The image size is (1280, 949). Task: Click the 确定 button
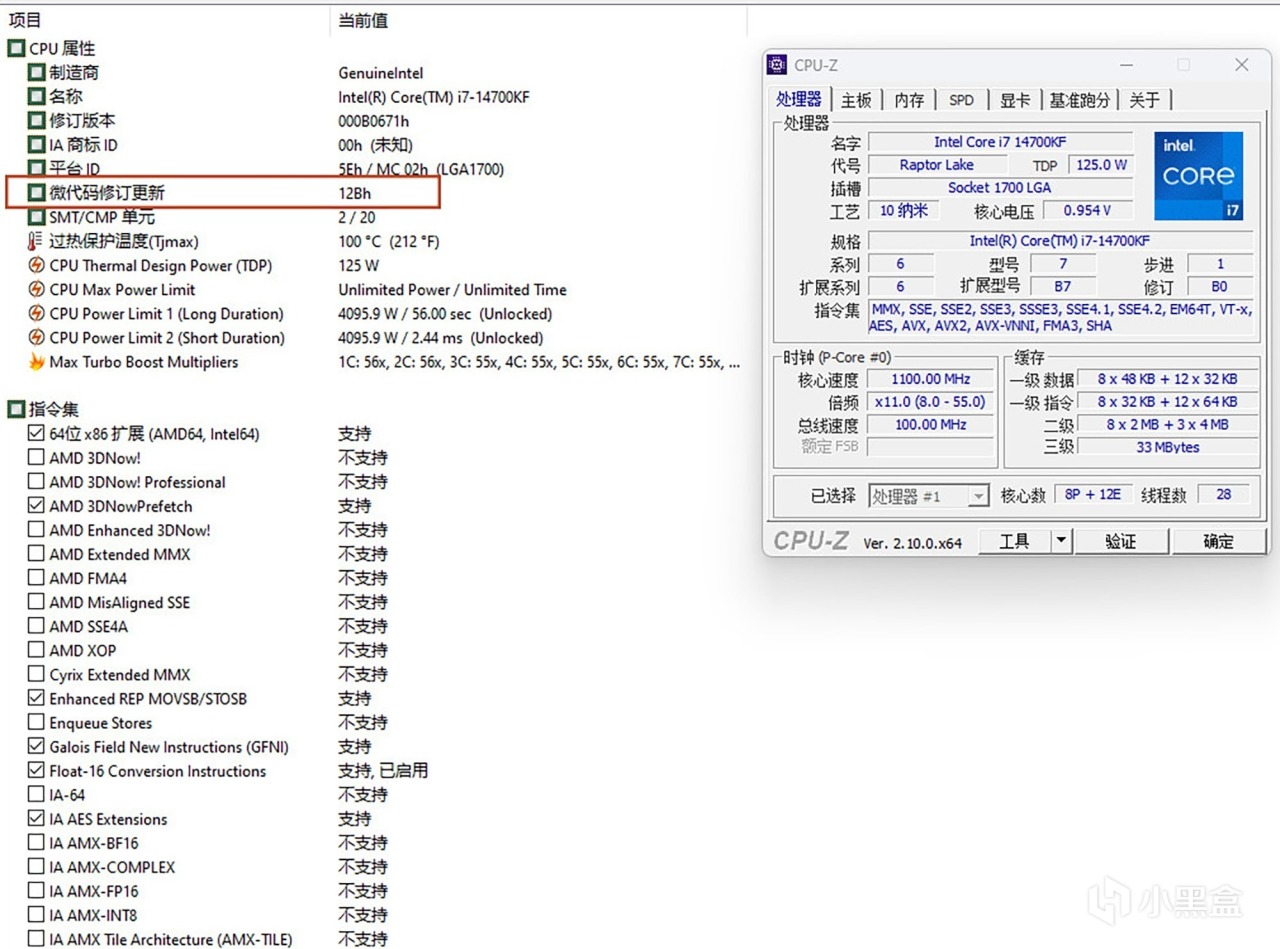tap(1218, 541)
